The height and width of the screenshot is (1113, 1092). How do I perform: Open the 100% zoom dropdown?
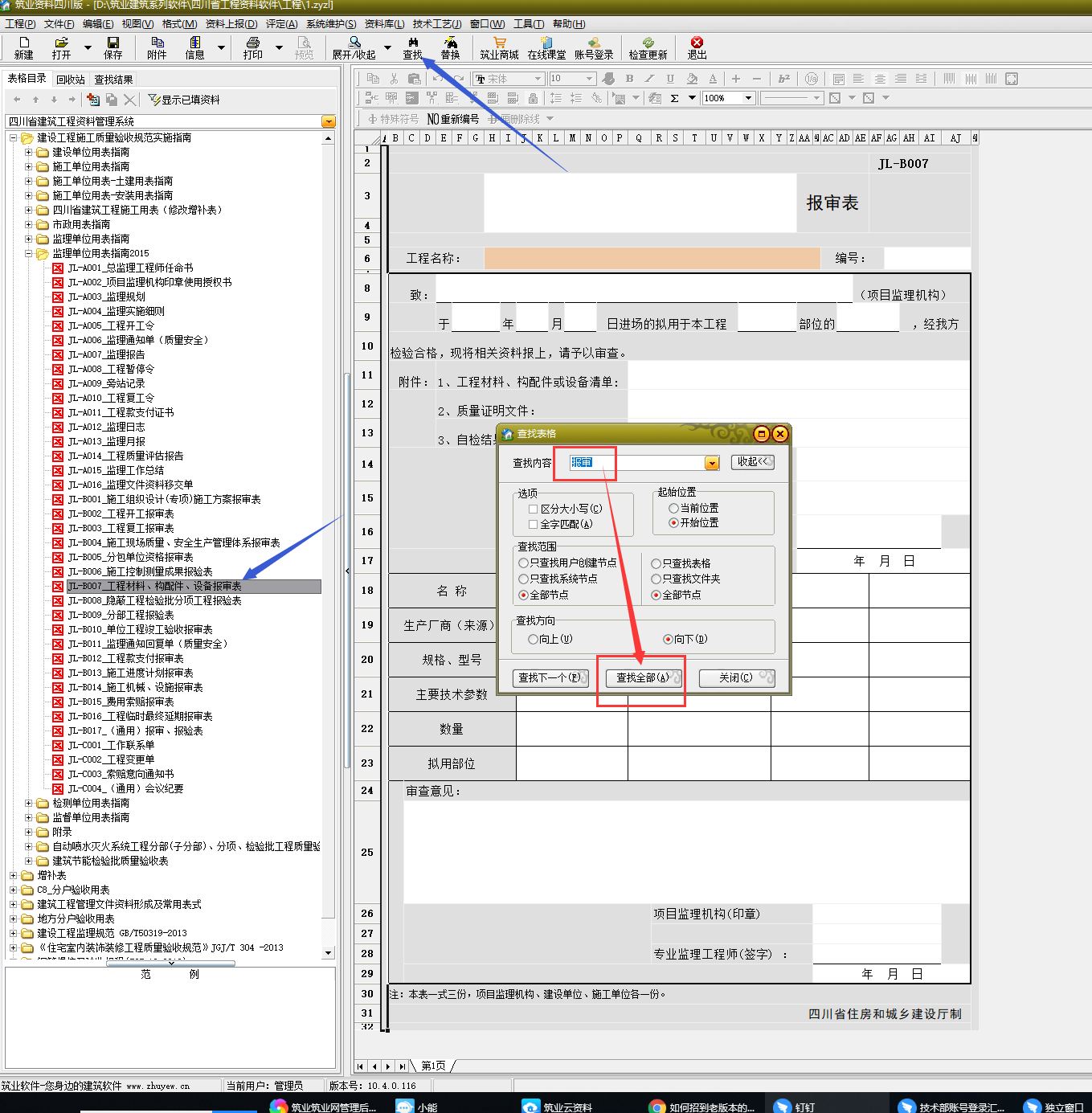click(748, 98)
